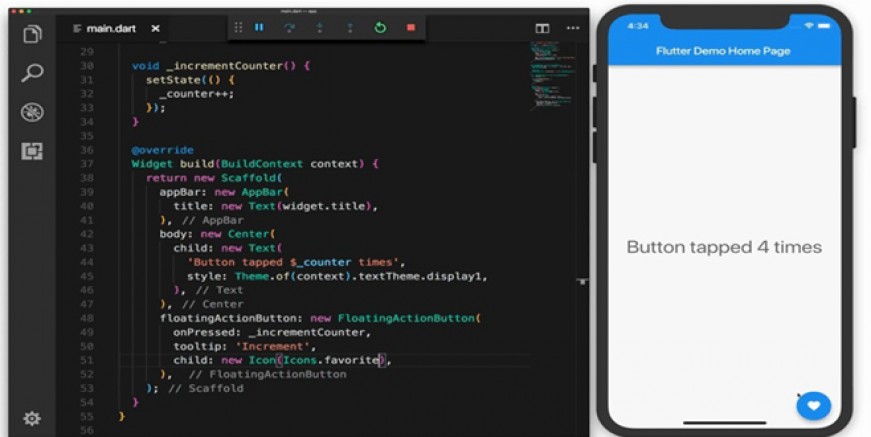Screen dimensions: 871x437
Task: Select the main.dart editor tab
Action: [x=104, y=28]
